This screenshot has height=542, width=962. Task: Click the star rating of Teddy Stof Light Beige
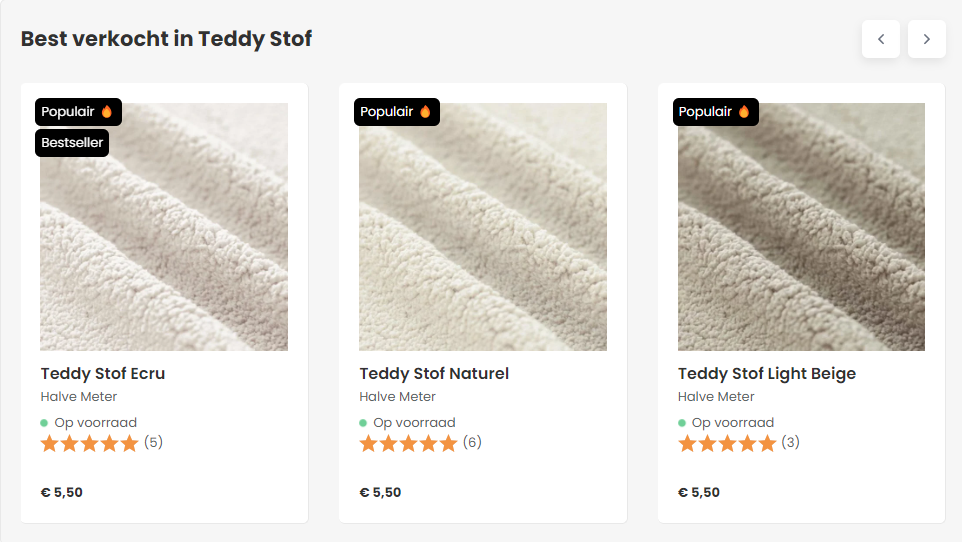727,444
